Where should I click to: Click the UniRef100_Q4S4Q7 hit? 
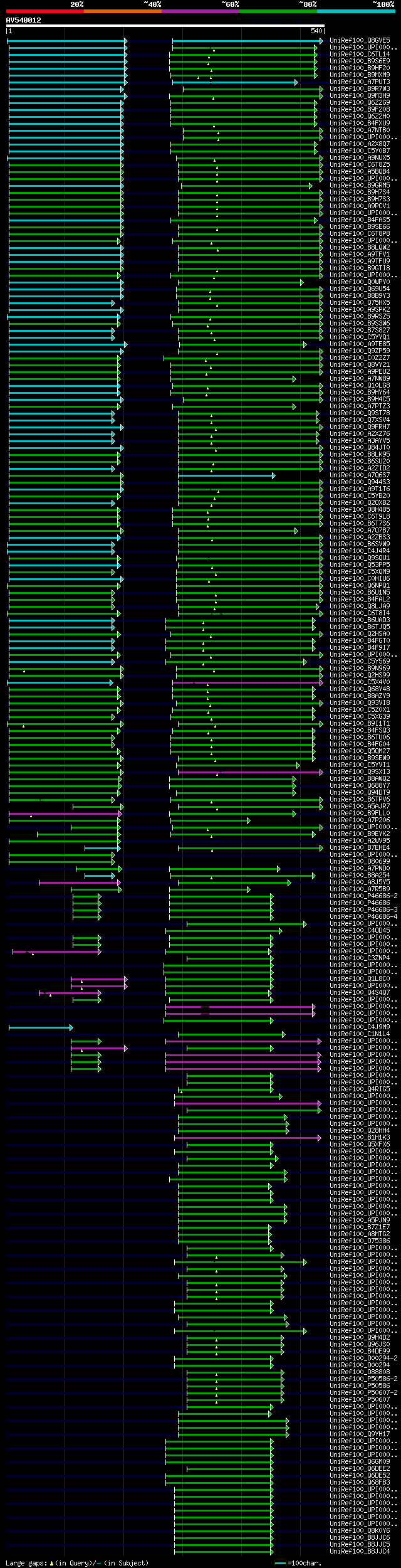pyautogui.click(x=360, y=992)
